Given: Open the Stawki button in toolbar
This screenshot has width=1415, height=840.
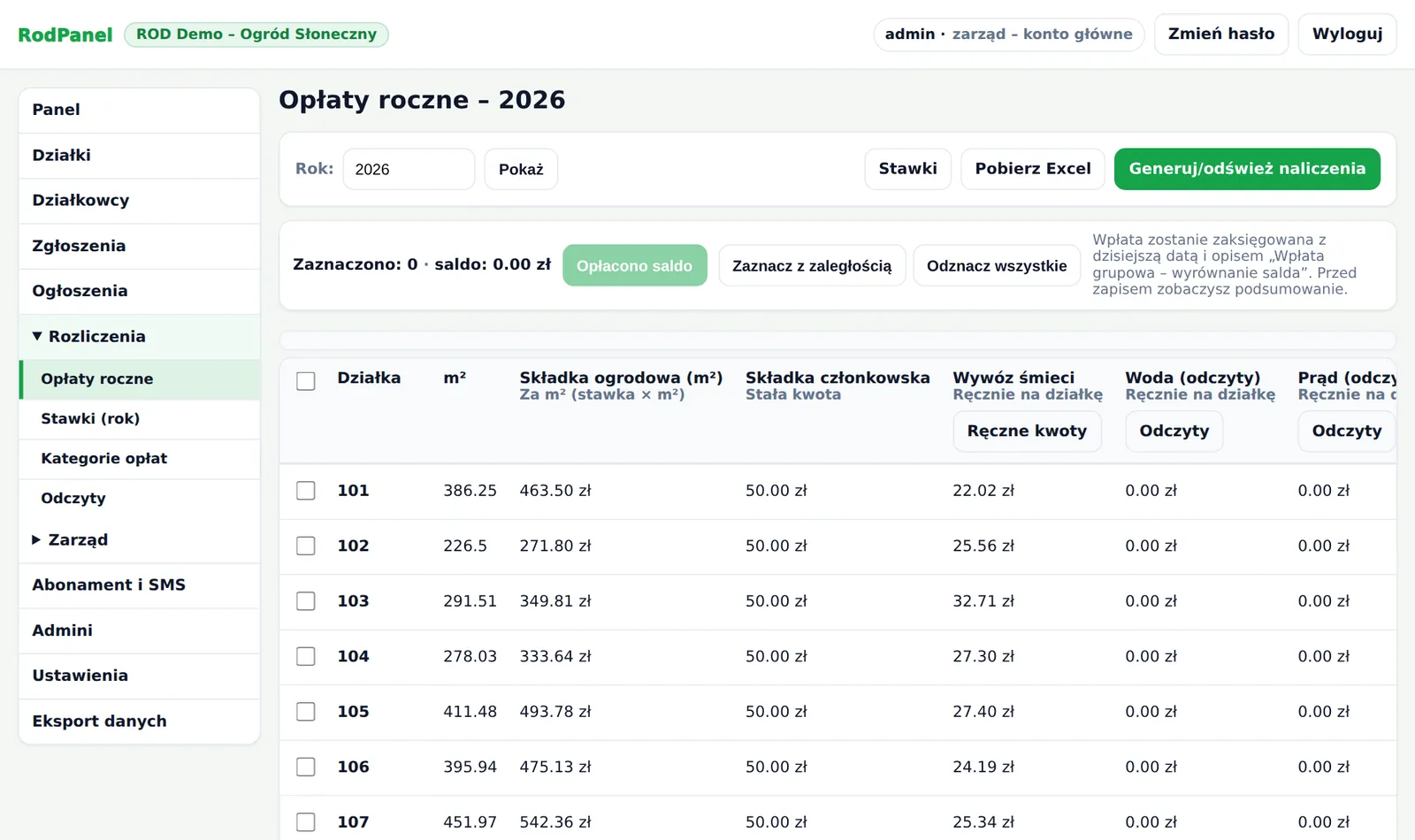Looking at the screenshot, I should (x=907, y=169).
